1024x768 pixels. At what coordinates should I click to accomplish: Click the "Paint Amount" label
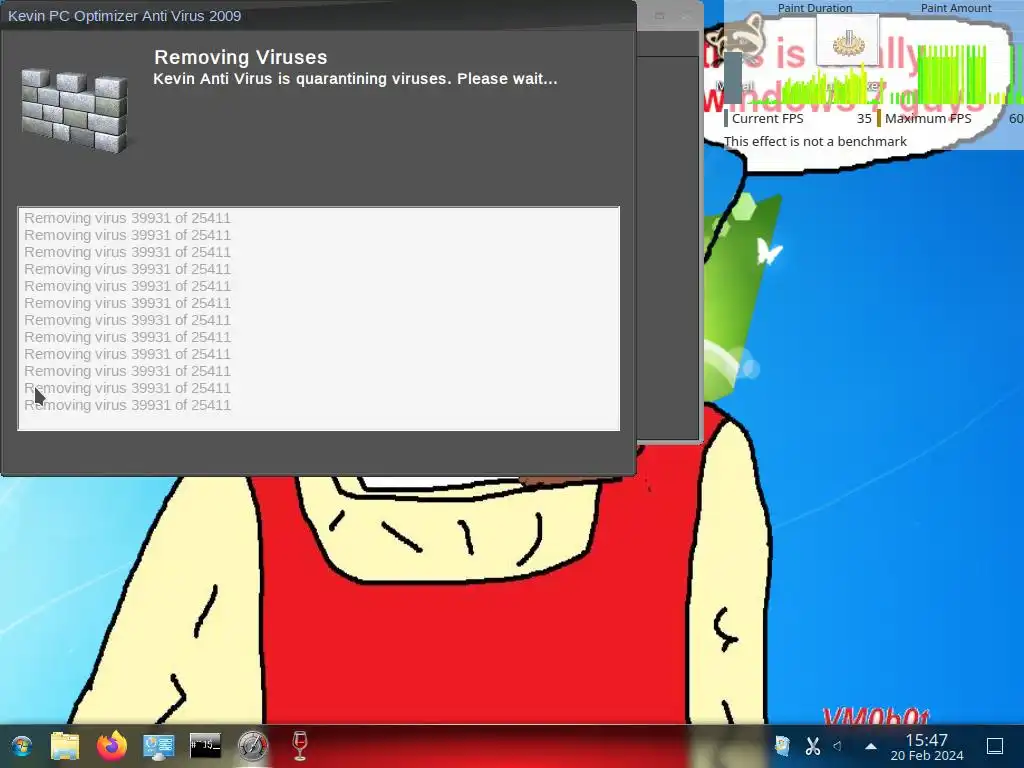pos(956,8)
